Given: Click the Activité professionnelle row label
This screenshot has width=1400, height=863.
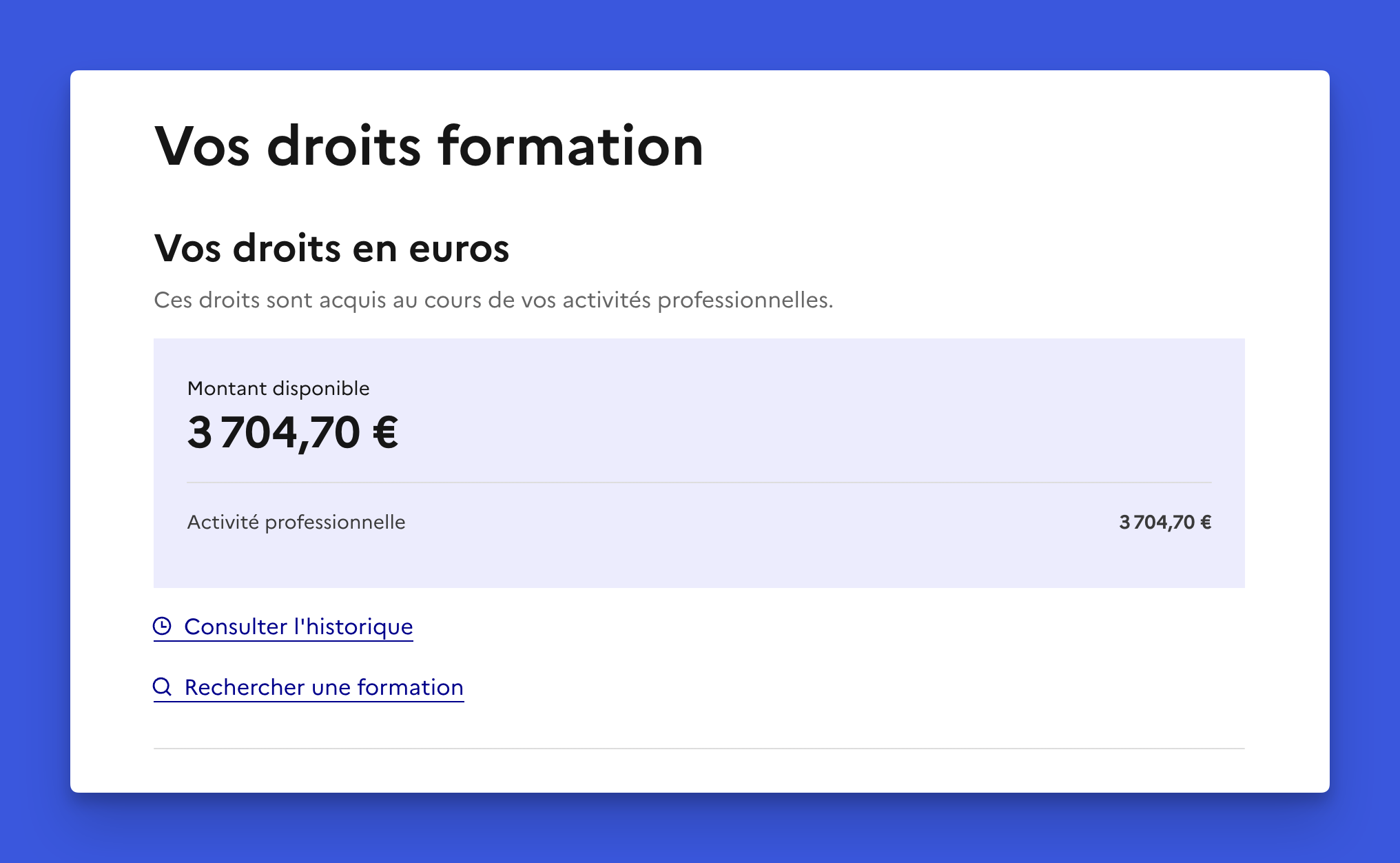Looking at the screenshot, I should point(296,522).
